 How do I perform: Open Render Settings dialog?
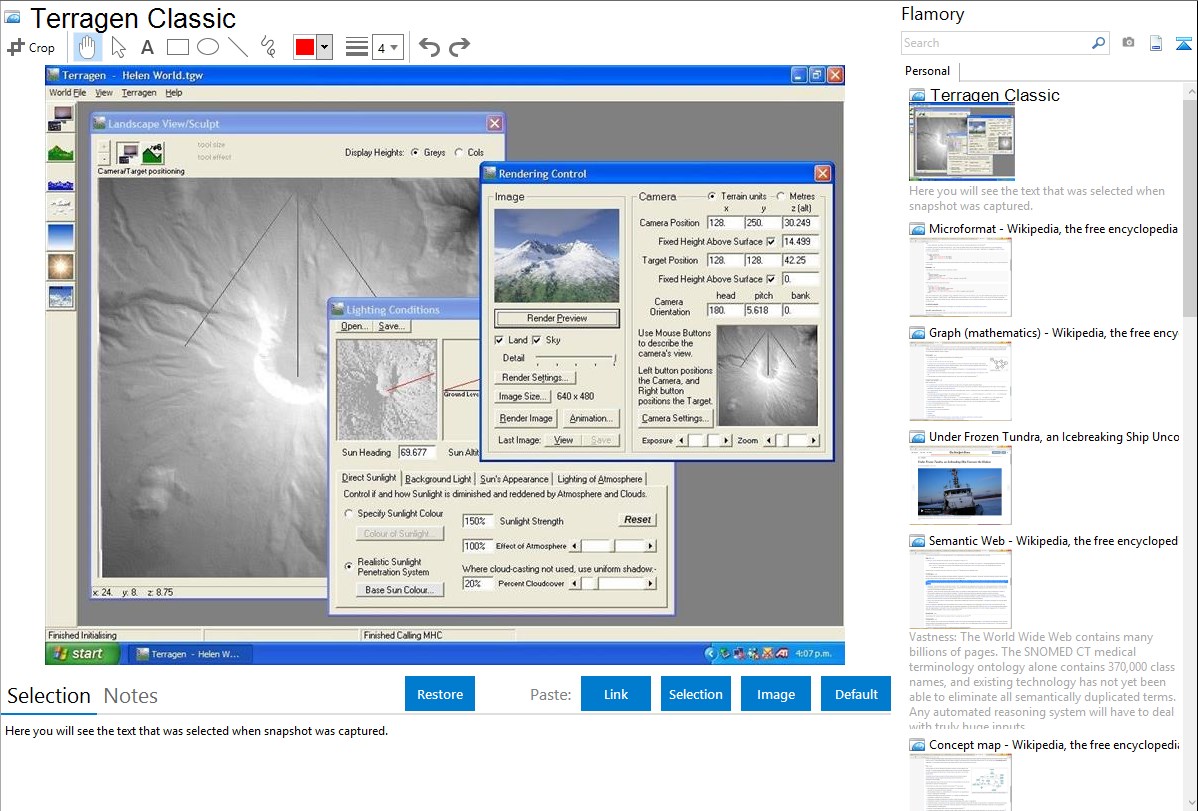tap(535, 378)
